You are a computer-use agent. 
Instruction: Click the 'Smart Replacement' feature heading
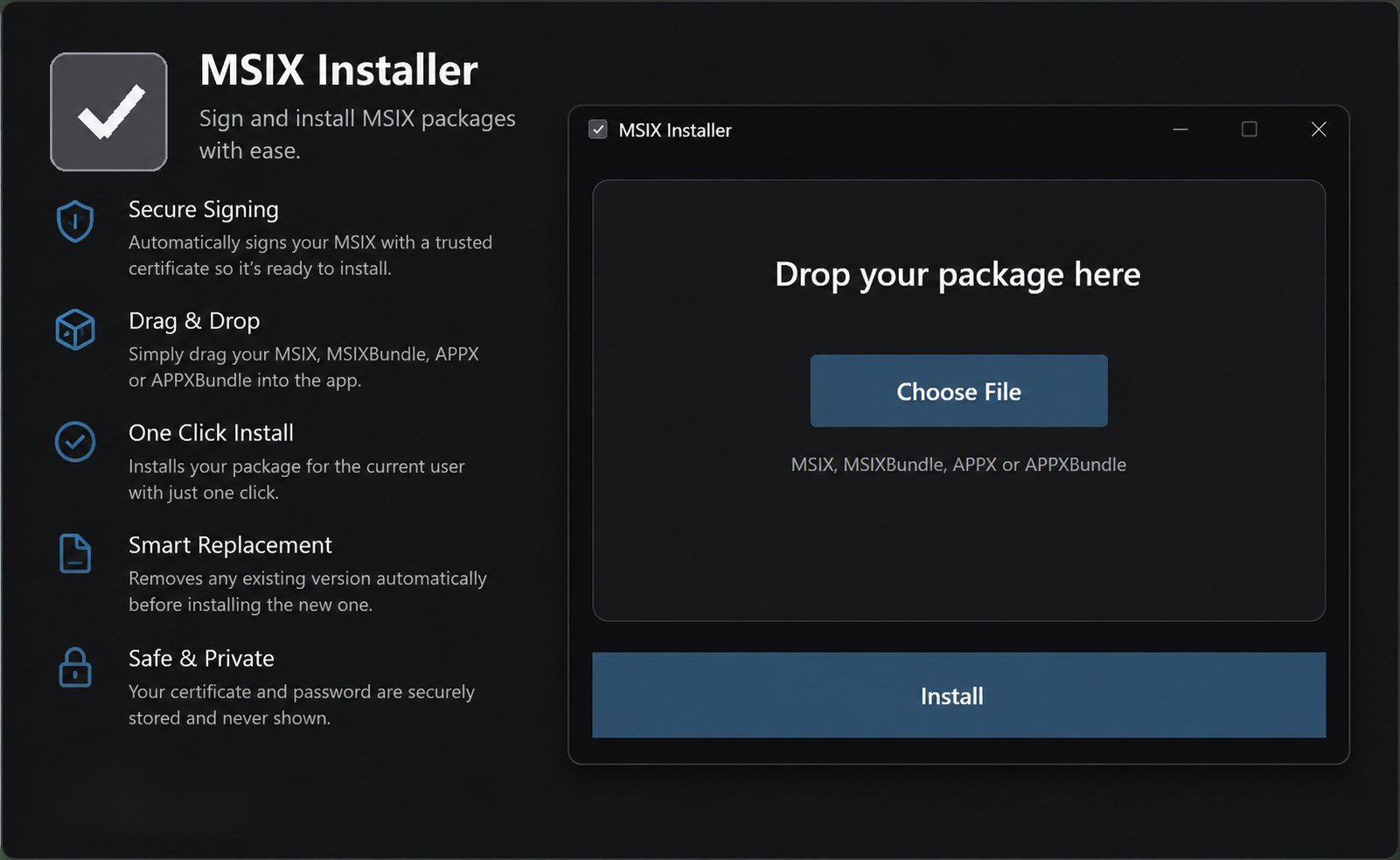(x=230, y=545)
